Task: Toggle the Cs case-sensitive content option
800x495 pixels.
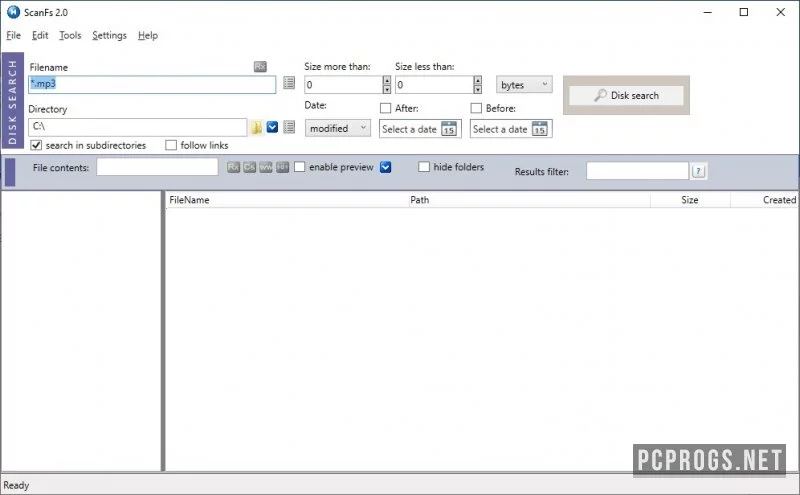Action: [x=249, y=167]
